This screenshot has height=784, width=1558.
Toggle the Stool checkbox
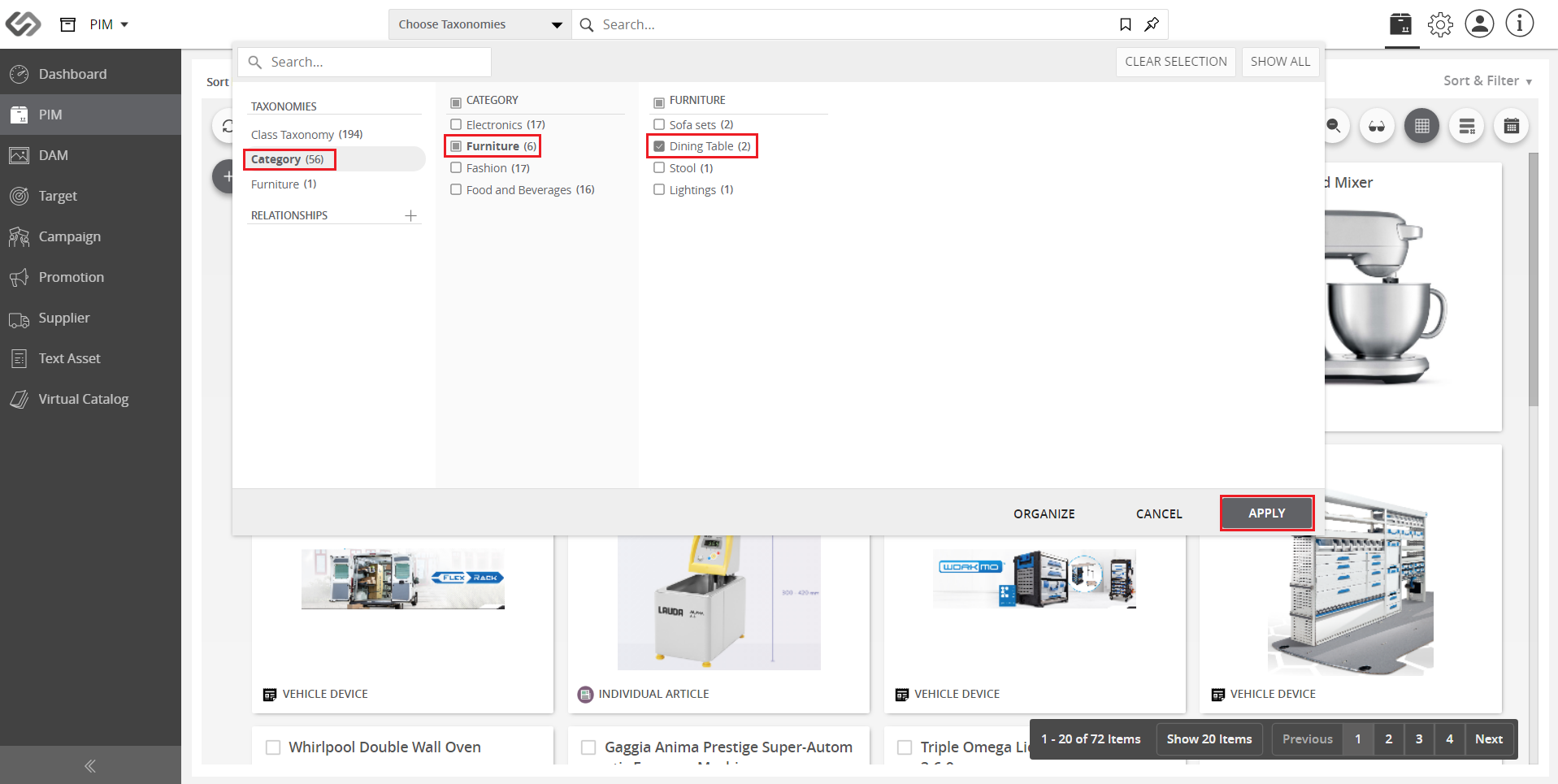tap(659, 168)
